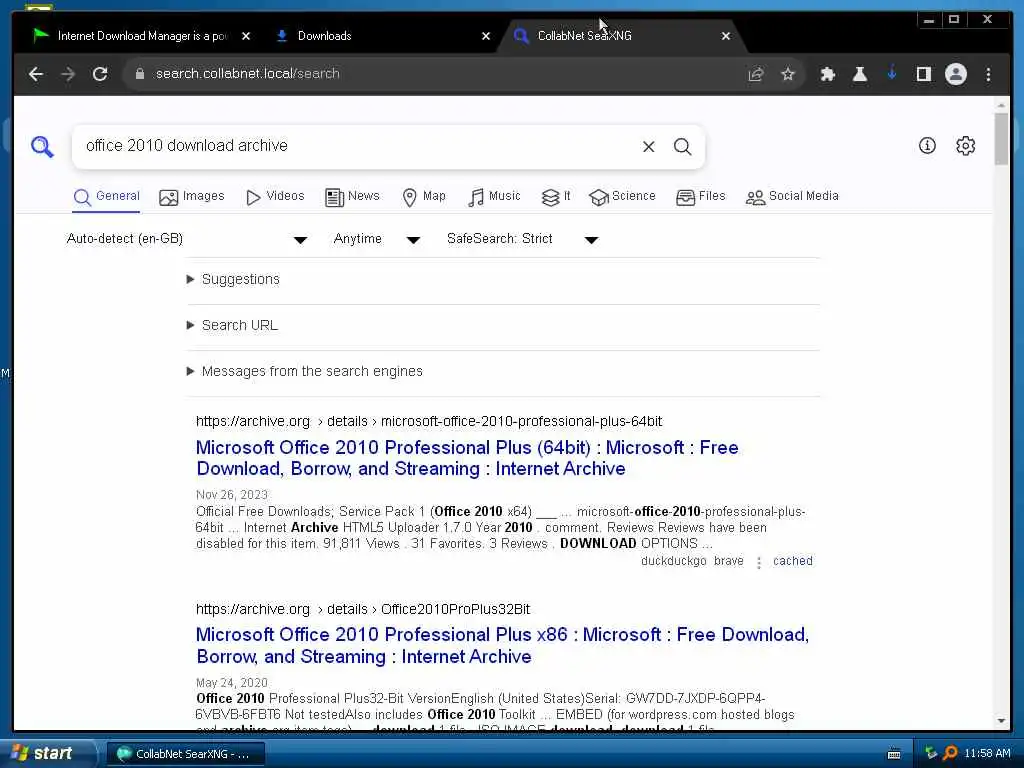Close the Downloads tab
The height and width of the screenshot is (768, 1024).
tap(486, 36)
